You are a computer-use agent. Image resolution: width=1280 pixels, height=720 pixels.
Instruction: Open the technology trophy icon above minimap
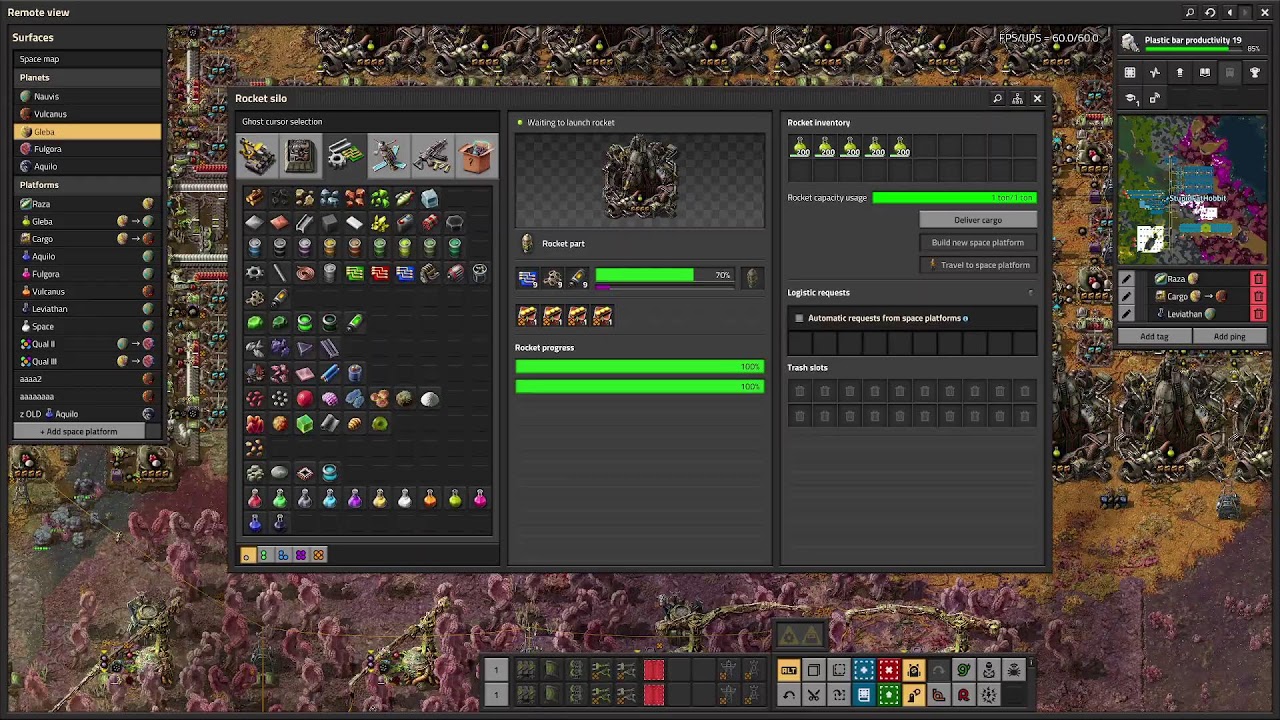pos(1255,72)
